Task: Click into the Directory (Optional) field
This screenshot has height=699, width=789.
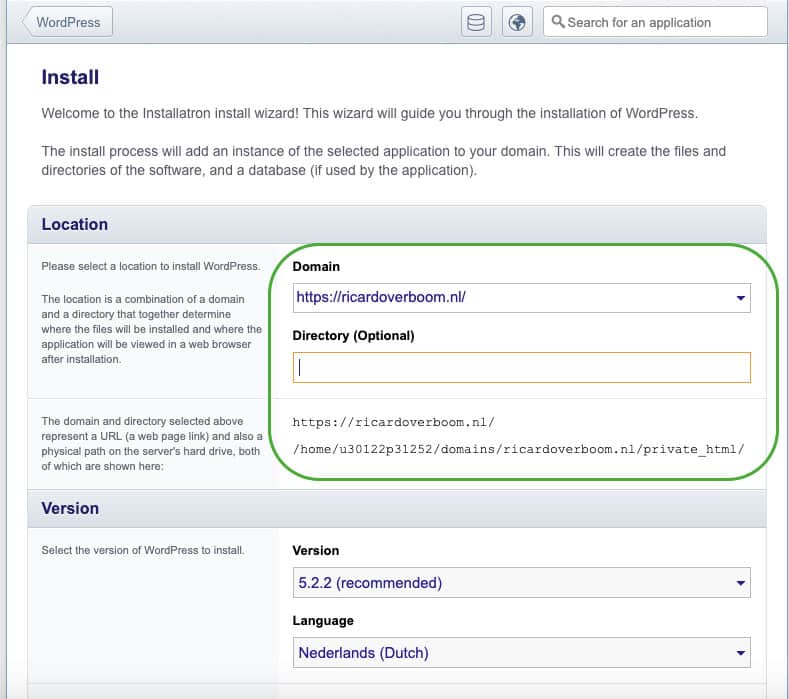Action: (x=521, y=367)
